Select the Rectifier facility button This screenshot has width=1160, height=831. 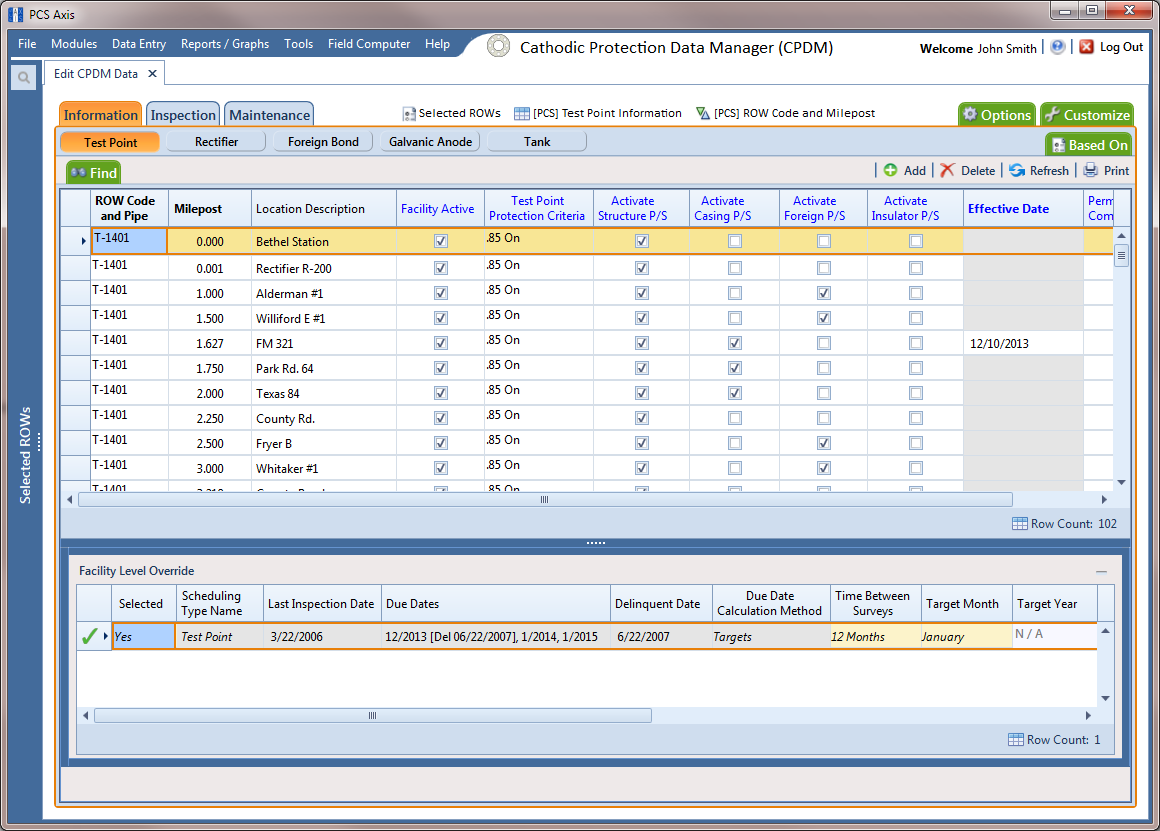(x=216, y=141)
